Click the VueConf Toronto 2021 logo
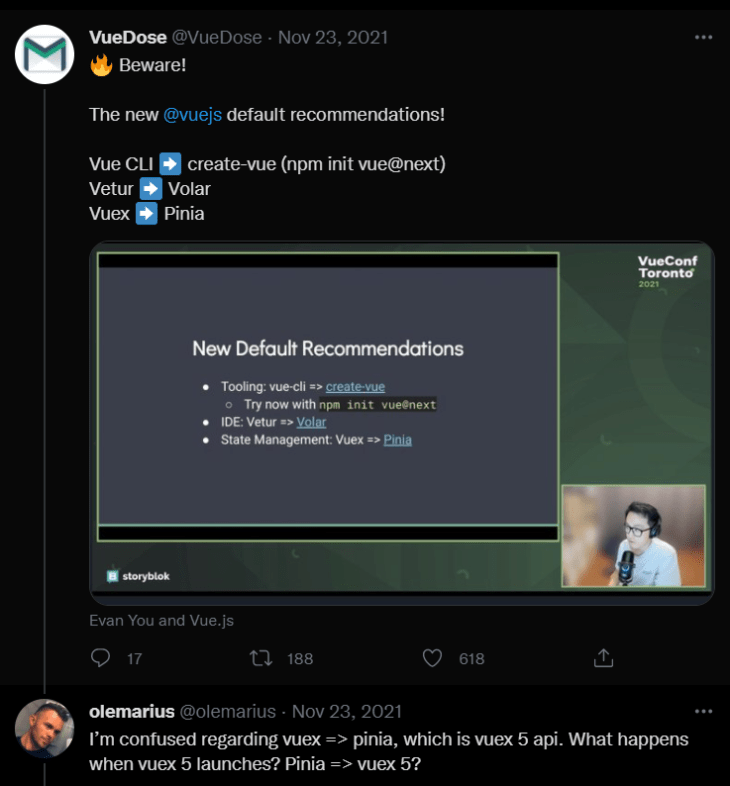This screenshot has height=786, width=730. [x=667, y=271]
